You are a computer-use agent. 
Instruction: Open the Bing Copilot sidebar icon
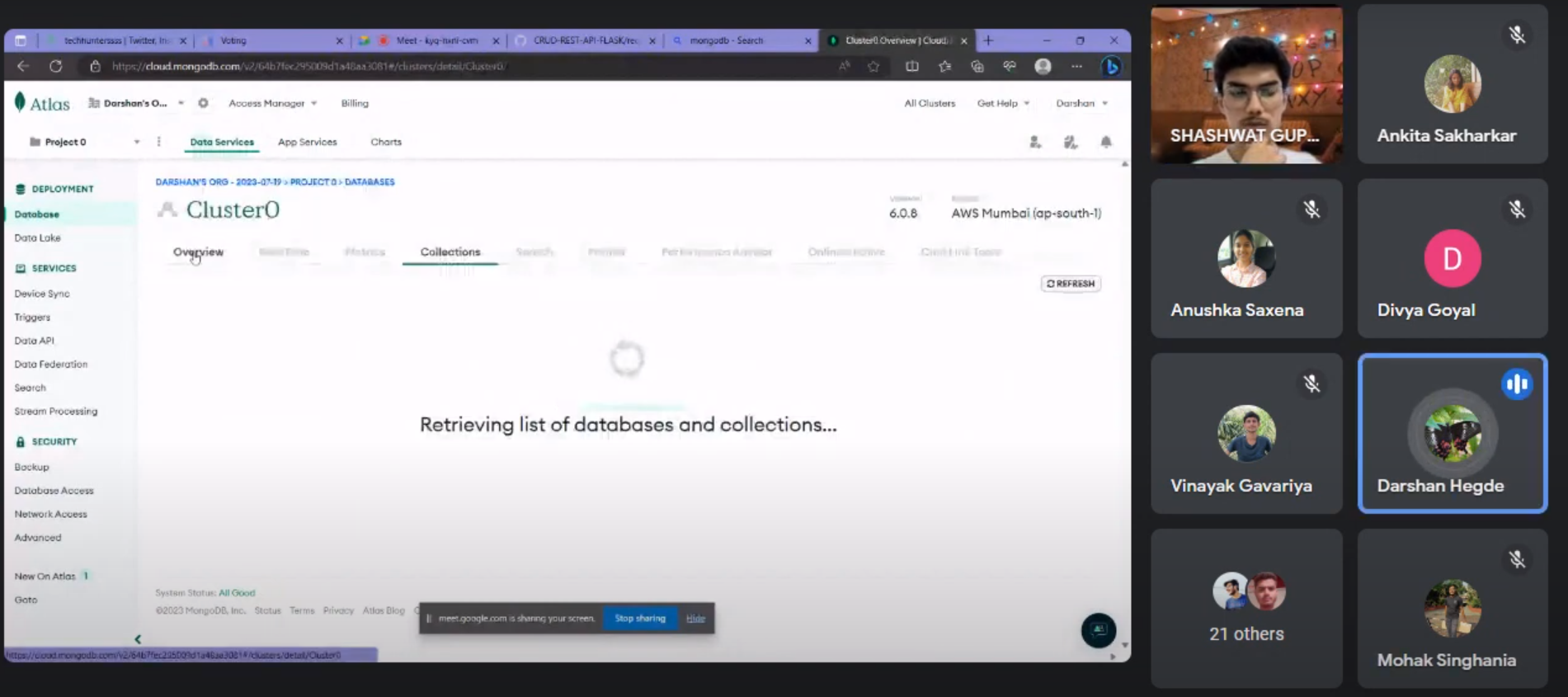coord(1111,67)
